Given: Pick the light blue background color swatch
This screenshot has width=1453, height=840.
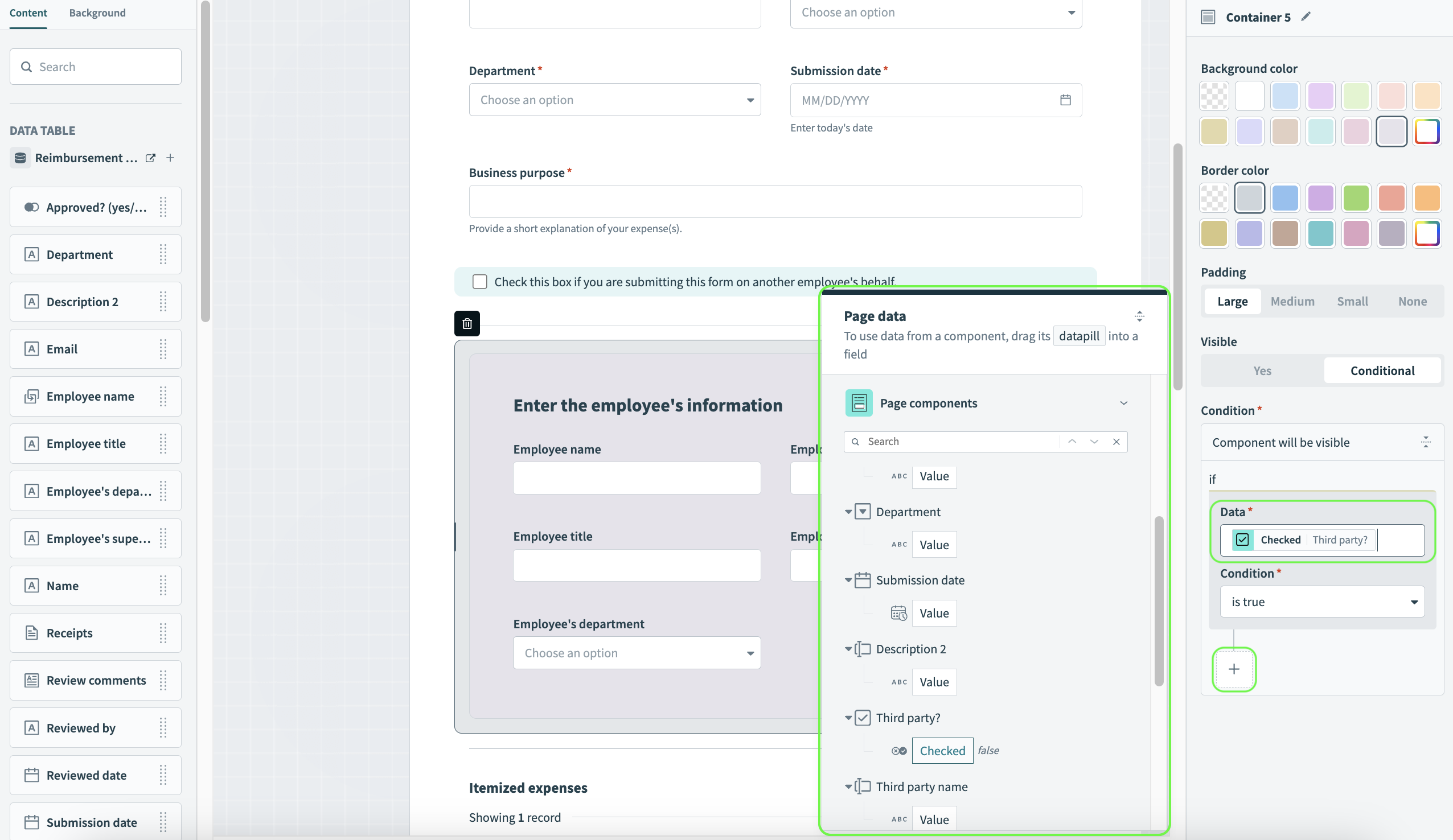Looking at the screenshot, I should tap(1284, 96).
